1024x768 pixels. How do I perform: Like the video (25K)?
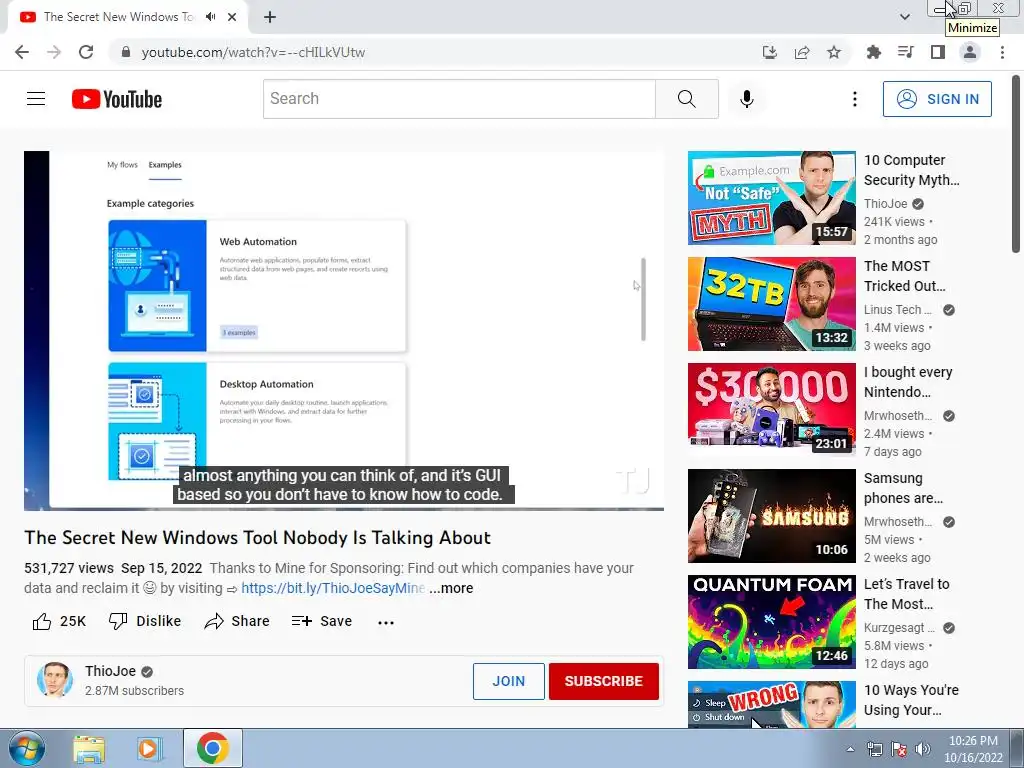point(59,621)
